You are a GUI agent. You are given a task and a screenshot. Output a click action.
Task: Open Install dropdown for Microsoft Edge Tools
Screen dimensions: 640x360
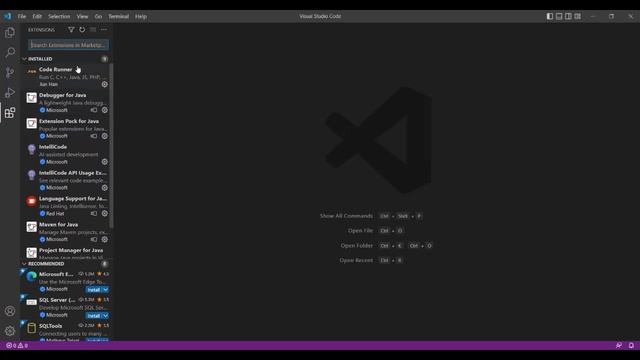pyautogui.click(x=105, y=290)
